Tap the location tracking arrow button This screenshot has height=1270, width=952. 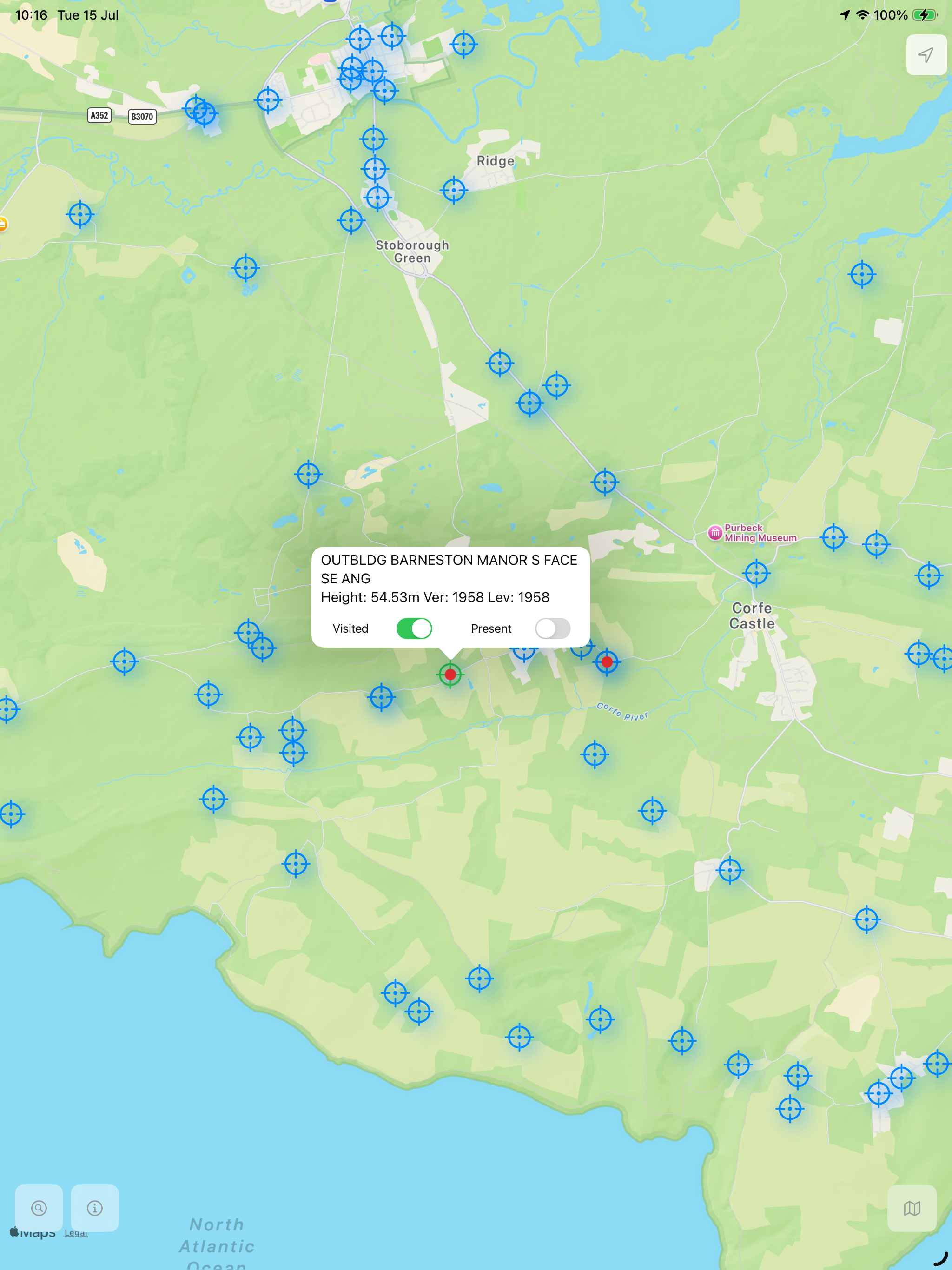click(x=926, y=55)
